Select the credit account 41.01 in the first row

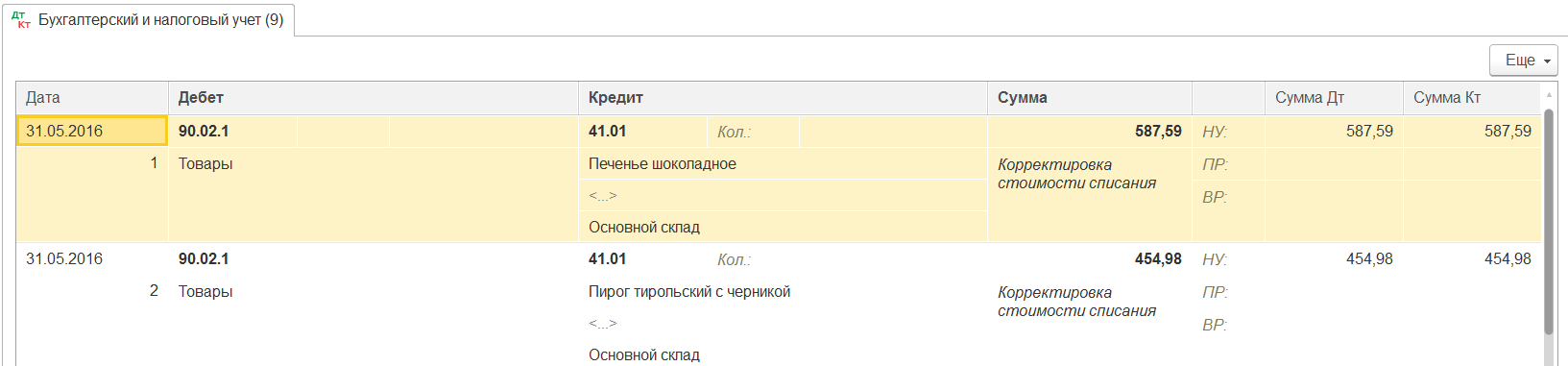click(607, 132)
